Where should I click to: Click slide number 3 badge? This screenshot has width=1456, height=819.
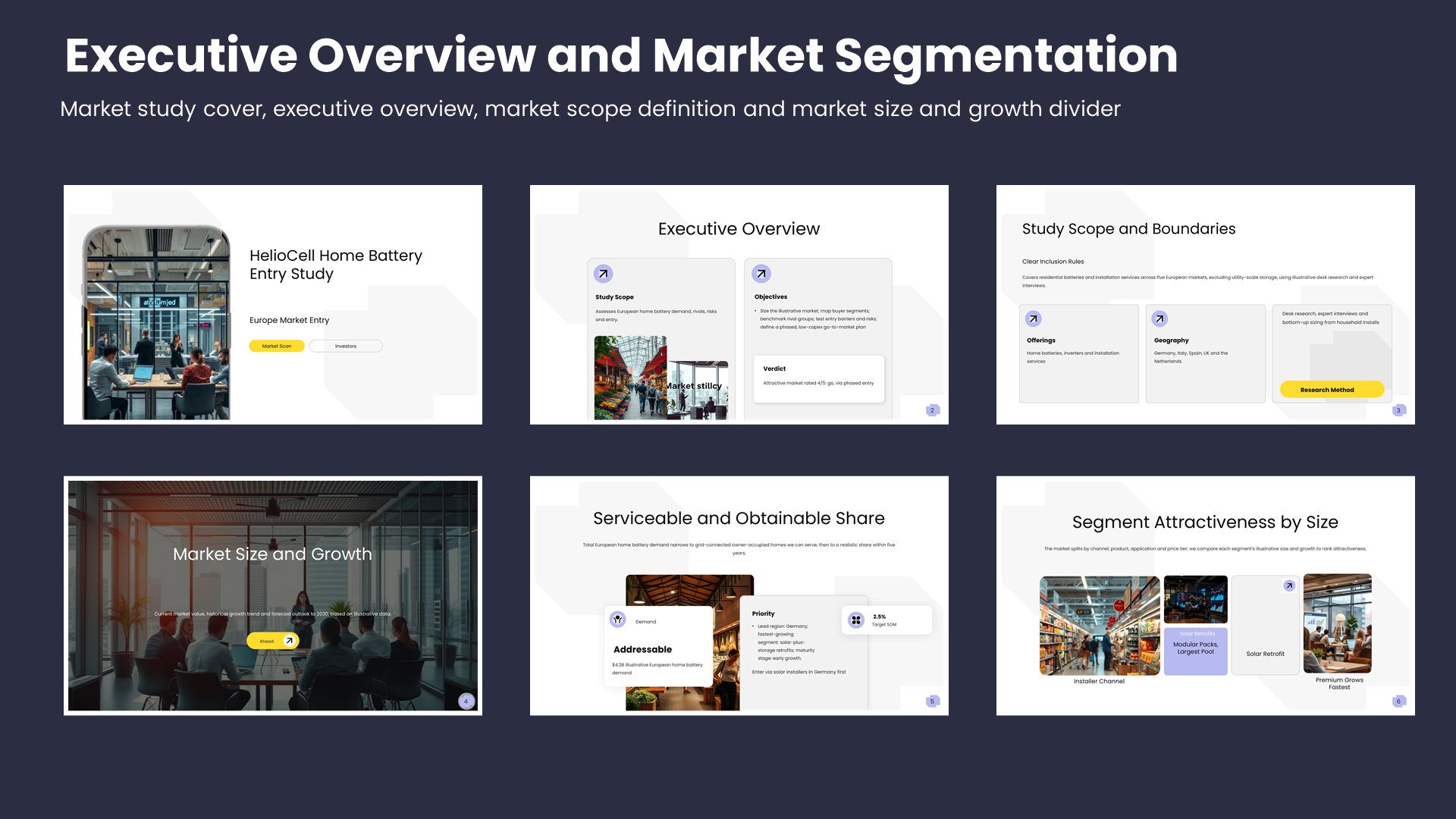1399,410
